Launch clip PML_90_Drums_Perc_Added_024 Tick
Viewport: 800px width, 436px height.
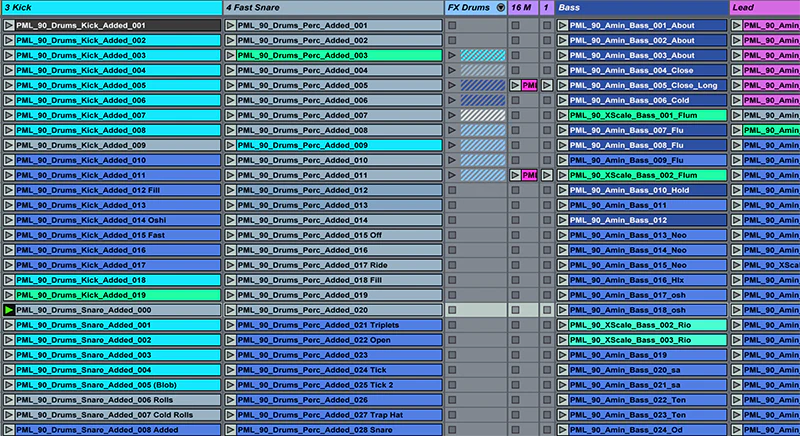coord(231,370)
